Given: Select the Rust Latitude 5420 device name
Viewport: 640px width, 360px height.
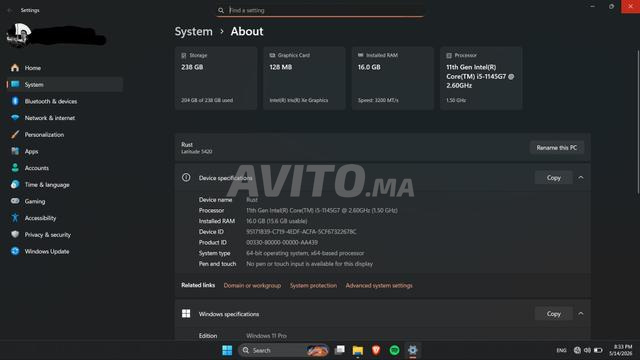Looking at the screenshot, I should [196, 148].
